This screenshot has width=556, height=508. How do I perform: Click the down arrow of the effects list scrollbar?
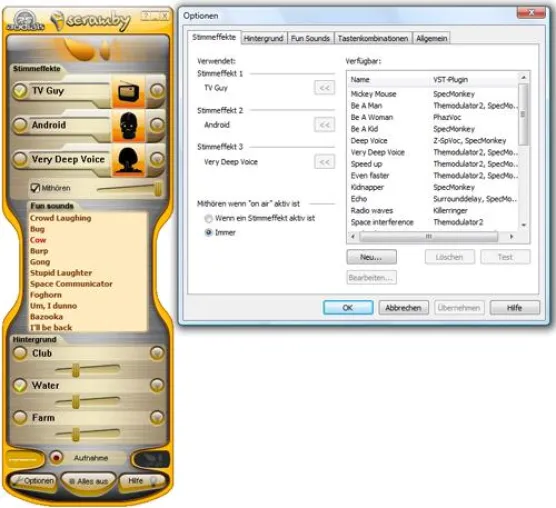523,225
